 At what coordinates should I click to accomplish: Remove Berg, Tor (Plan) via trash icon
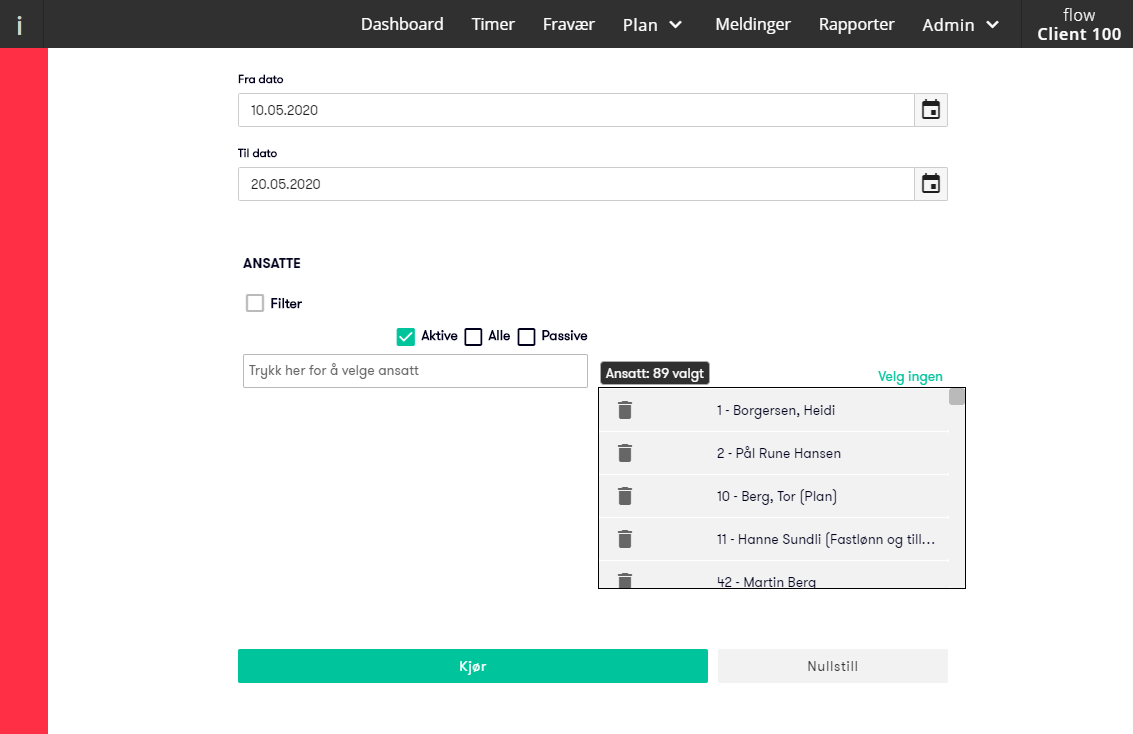tap(625, 496)
